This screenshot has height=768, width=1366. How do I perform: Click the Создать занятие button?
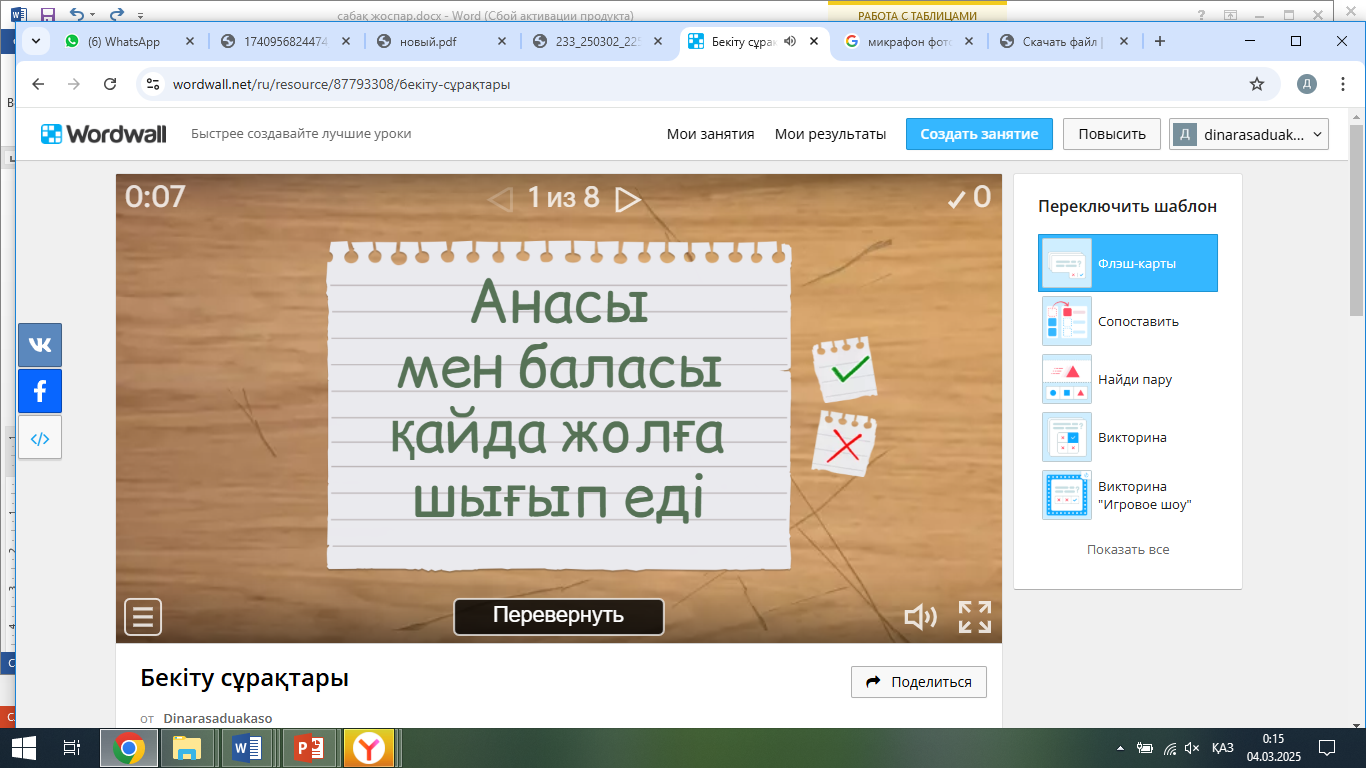click(x=979, y=134)
